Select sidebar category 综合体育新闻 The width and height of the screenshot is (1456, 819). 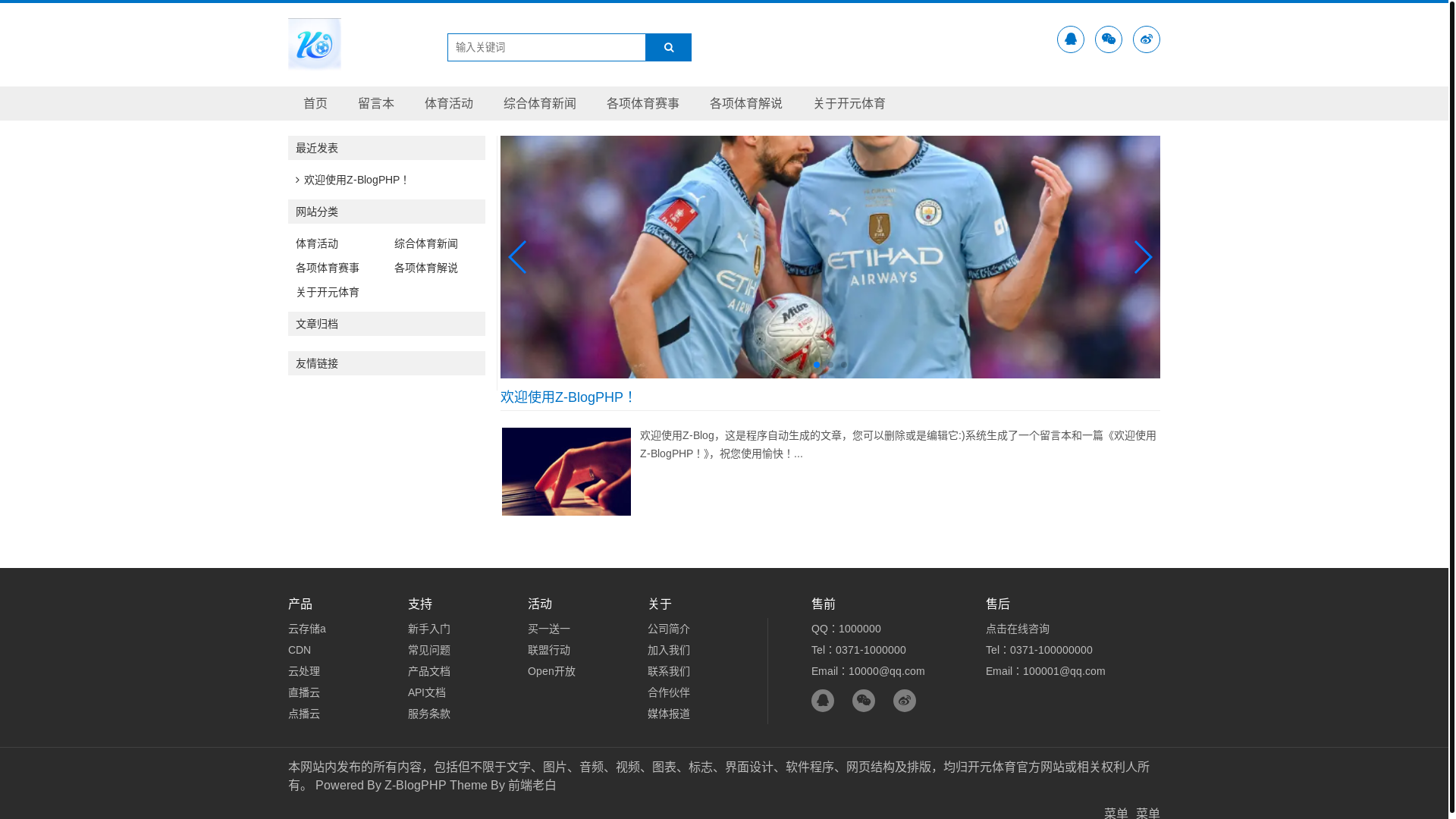tap(426, 243)
